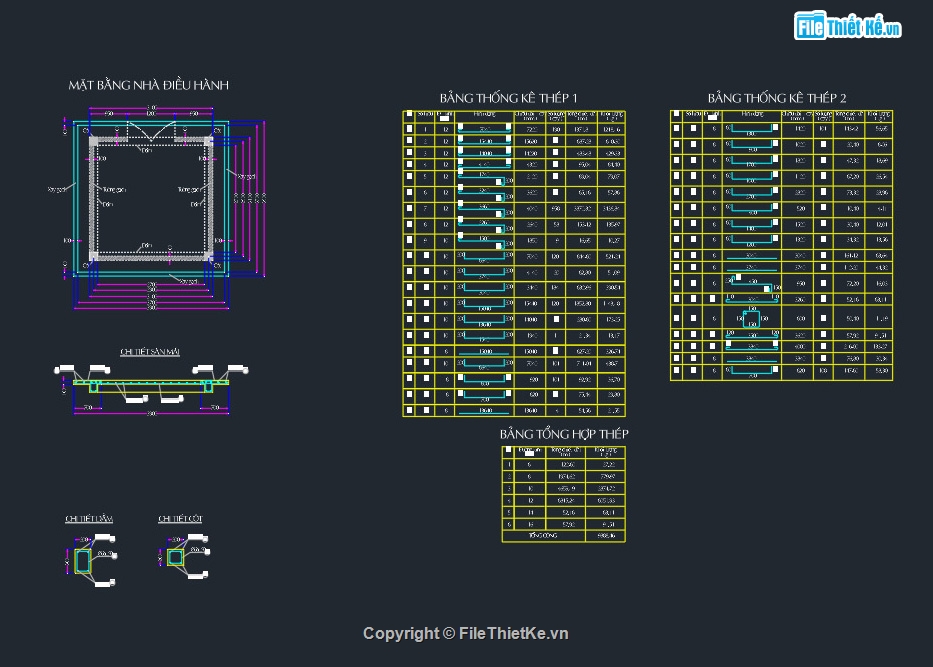Screen dimensions: 933x667
Task: Click the TỔNG CỘNG row in summary table
Action: [x=543, y=536]
